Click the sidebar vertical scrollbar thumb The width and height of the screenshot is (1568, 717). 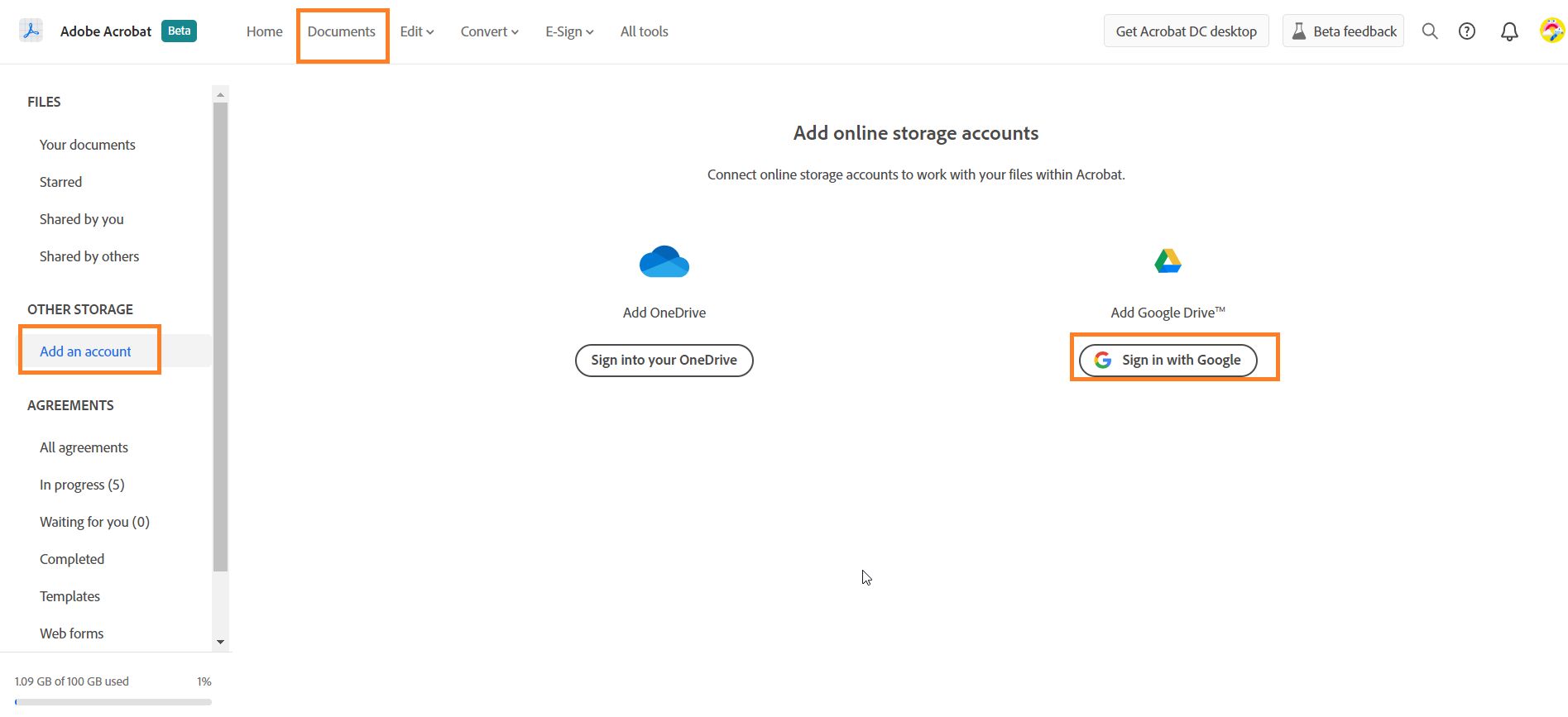220,337
